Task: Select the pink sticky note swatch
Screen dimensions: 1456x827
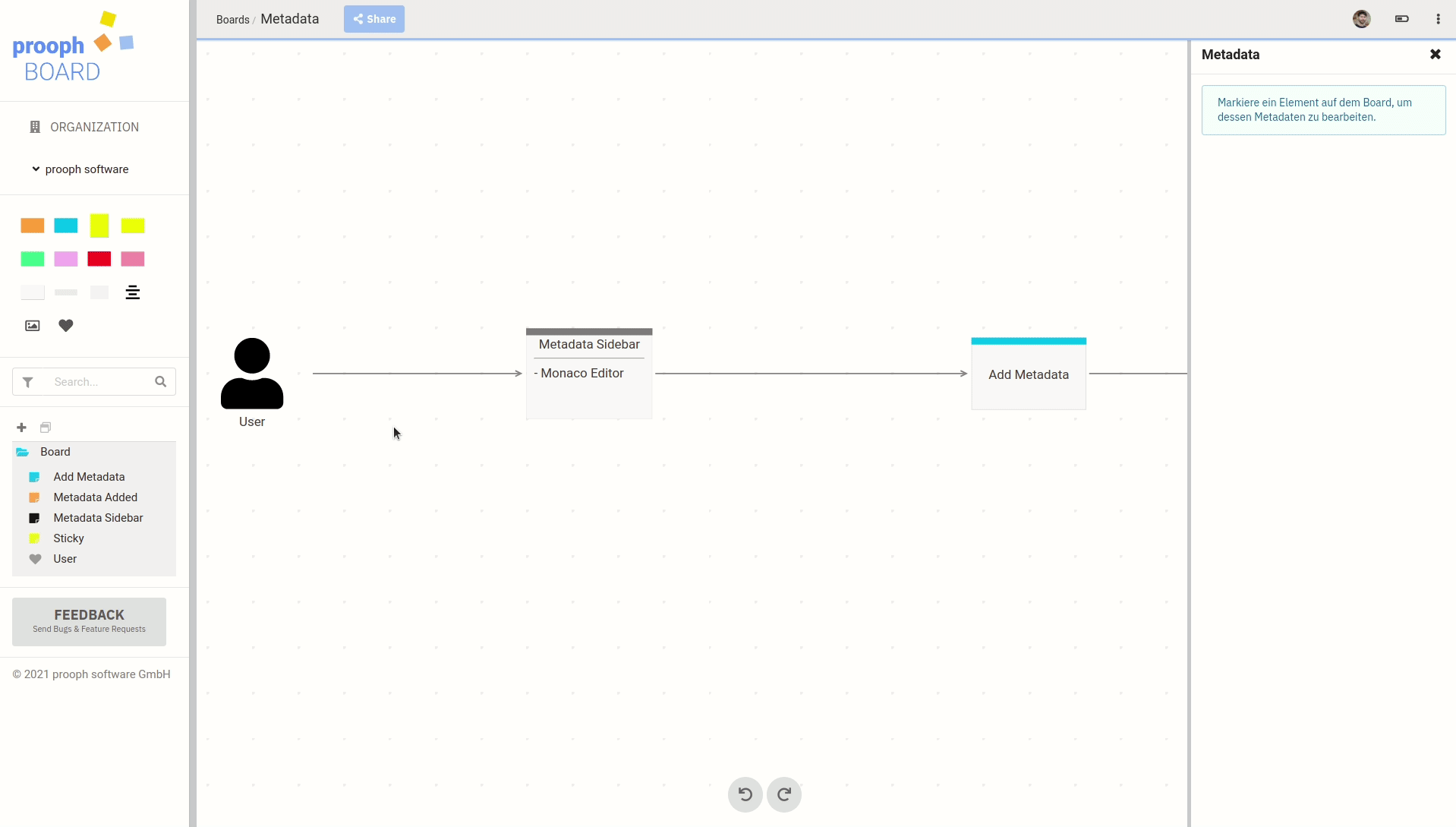Action: pyautogui.click(x=133, y=259)
